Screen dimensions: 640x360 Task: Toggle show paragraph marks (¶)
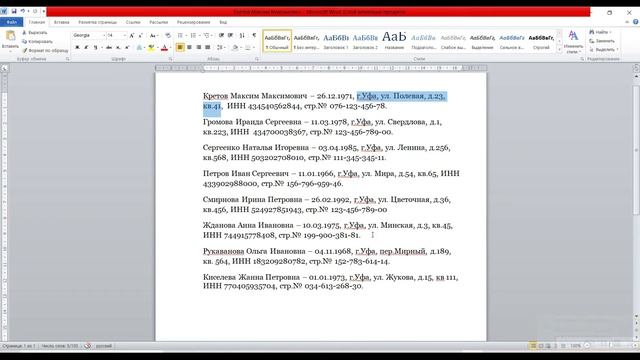[x=254, y=36]
